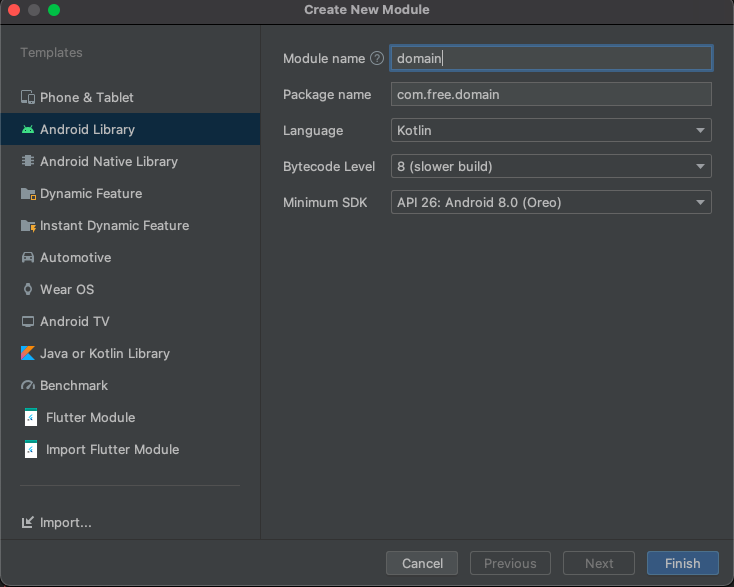The height and width of the screenshot is (587, 734).
Task: Click the Package name label
Action: coord(327,95)
